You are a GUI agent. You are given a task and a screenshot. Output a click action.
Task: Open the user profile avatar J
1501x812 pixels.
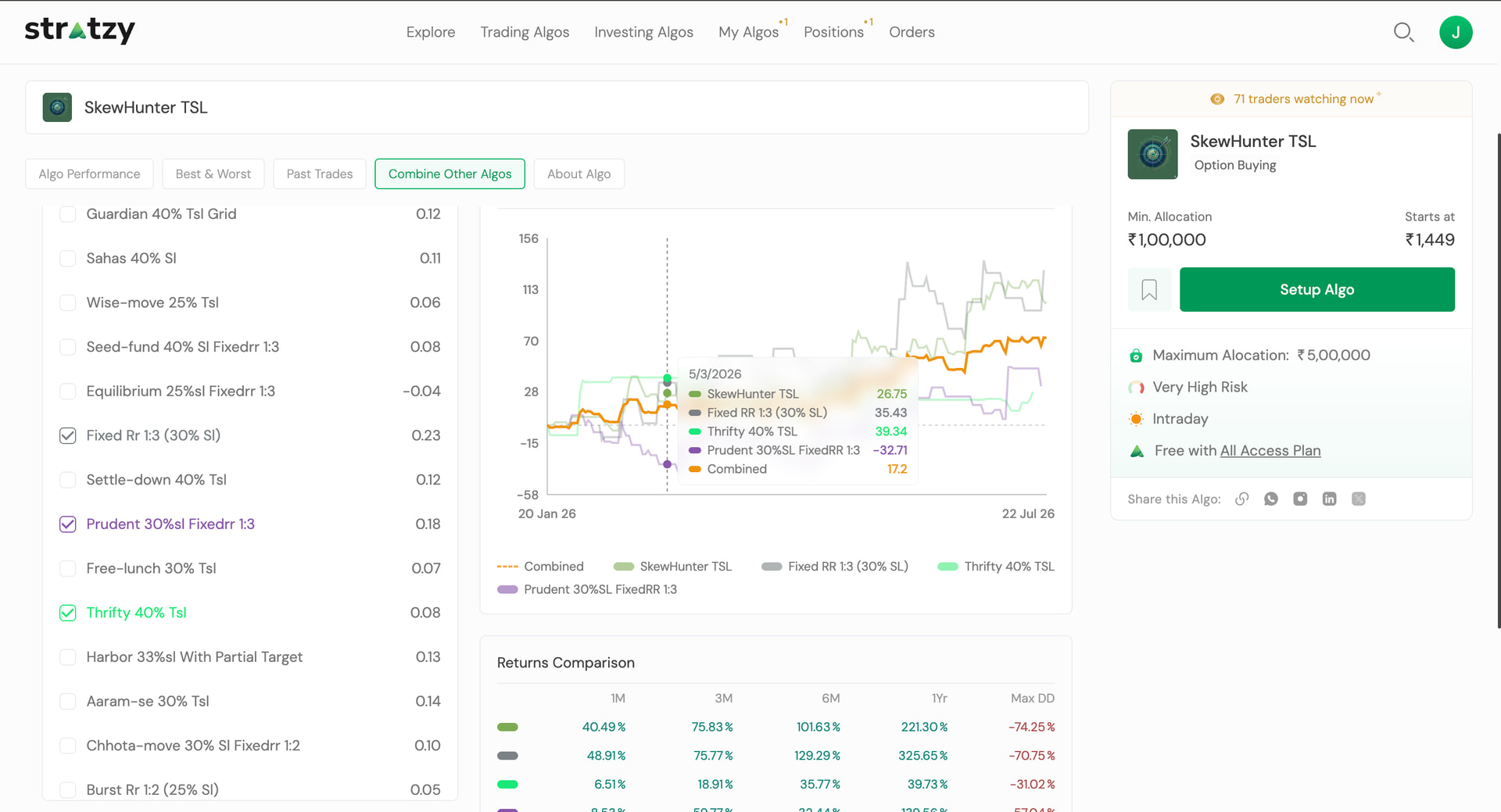click(1456, 32)
